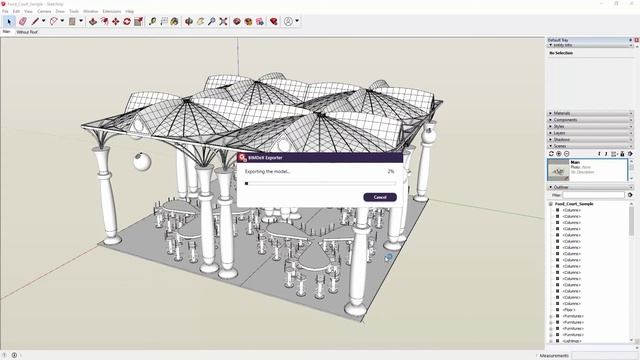Choose the Arc drawing tool
Viewport: 640px width, 360px height.
pyautogui.click(x=53, y=22)
